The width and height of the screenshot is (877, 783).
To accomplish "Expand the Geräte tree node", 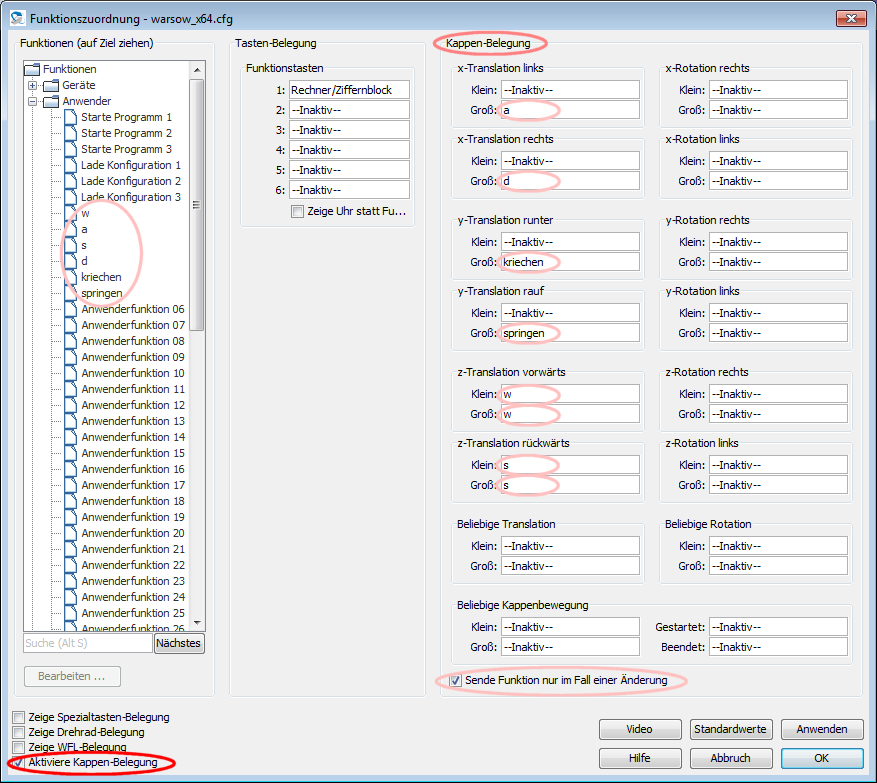I will [33, 85].
